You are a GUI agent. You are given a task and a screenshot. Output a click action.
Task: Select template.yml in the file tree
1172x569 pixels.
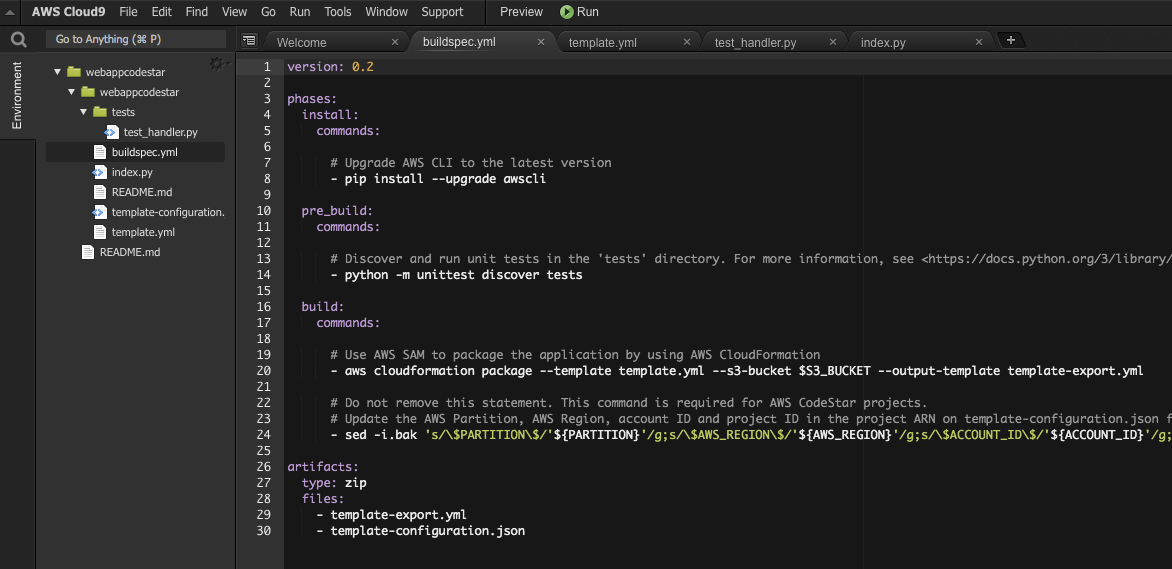144,233
